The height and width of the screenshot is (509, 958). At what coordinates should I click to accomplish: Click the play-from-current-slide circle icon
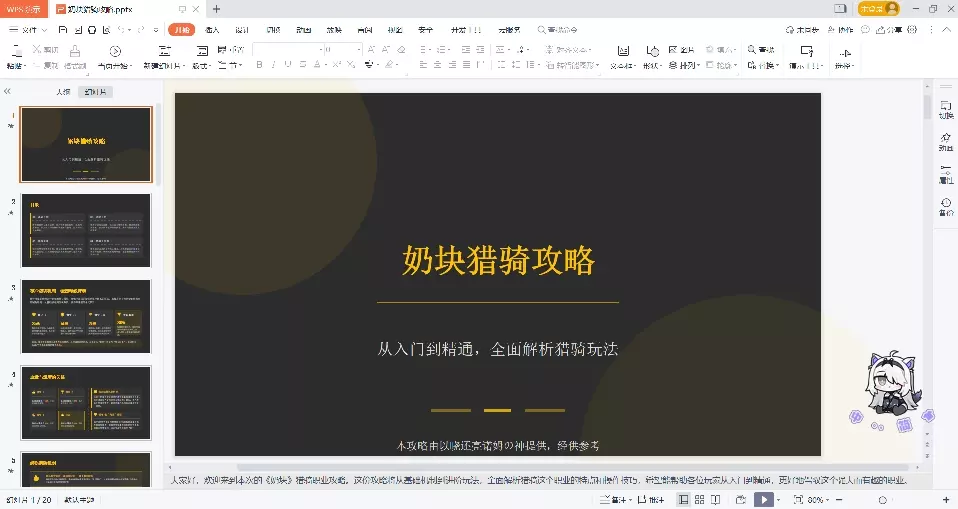(115, 51)
